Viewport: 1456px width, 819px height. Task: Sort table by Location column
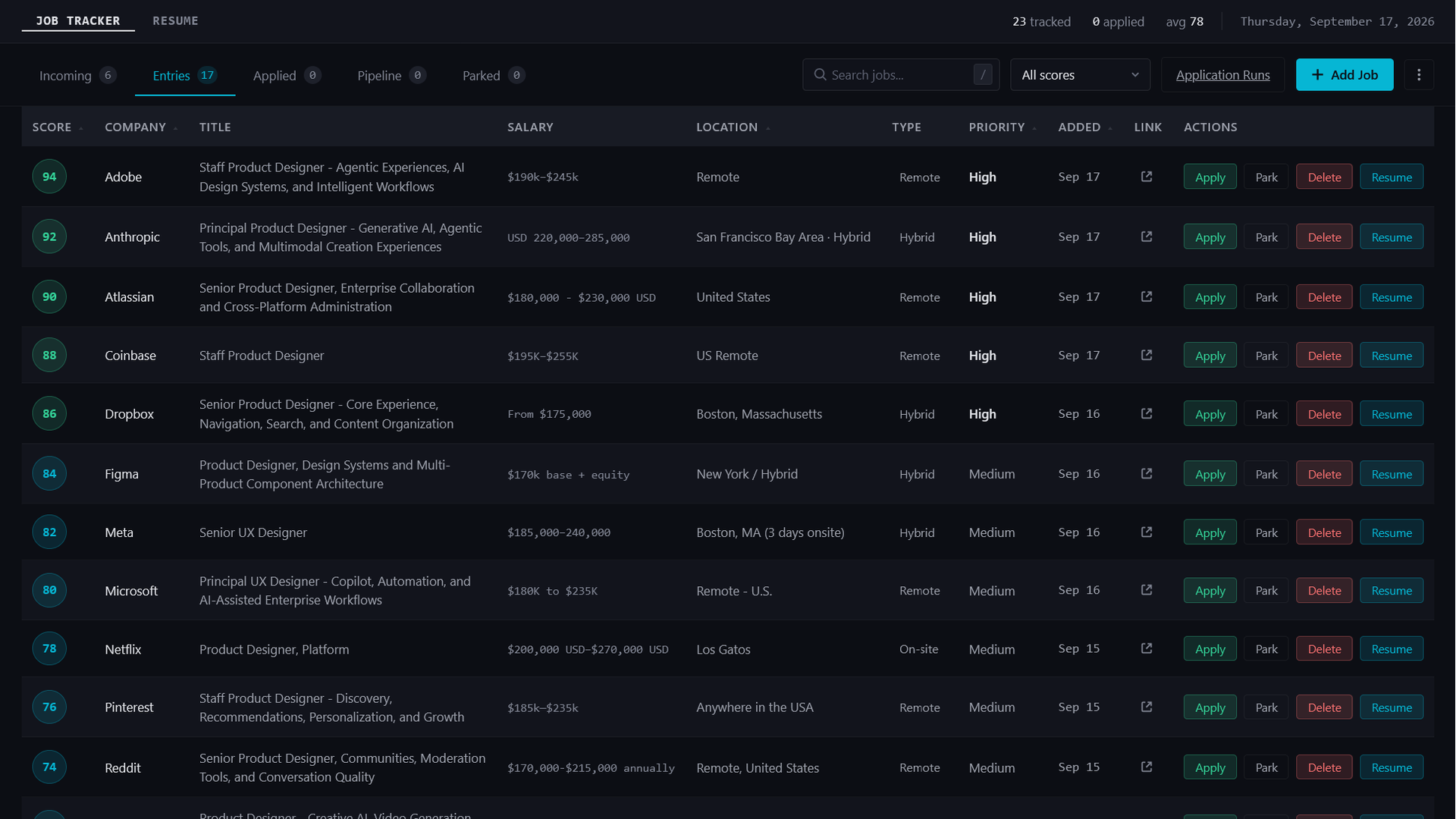tap(733, 127)
